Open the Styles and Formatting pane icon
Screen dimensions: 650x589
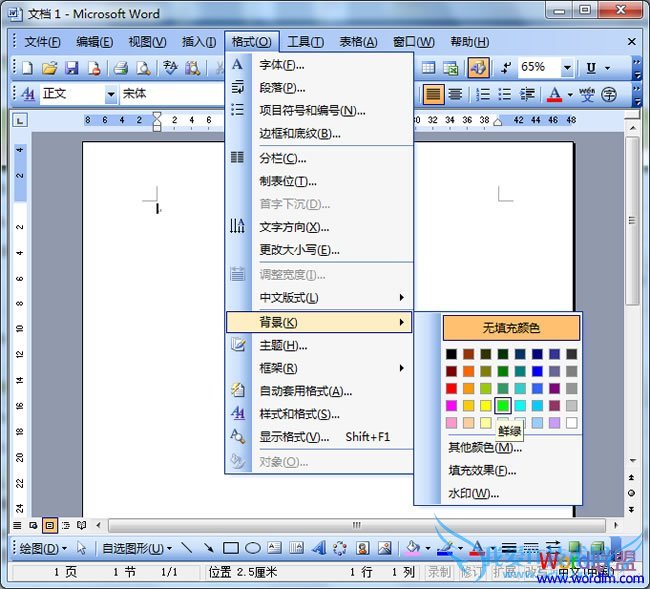click(x=28, y=94)
